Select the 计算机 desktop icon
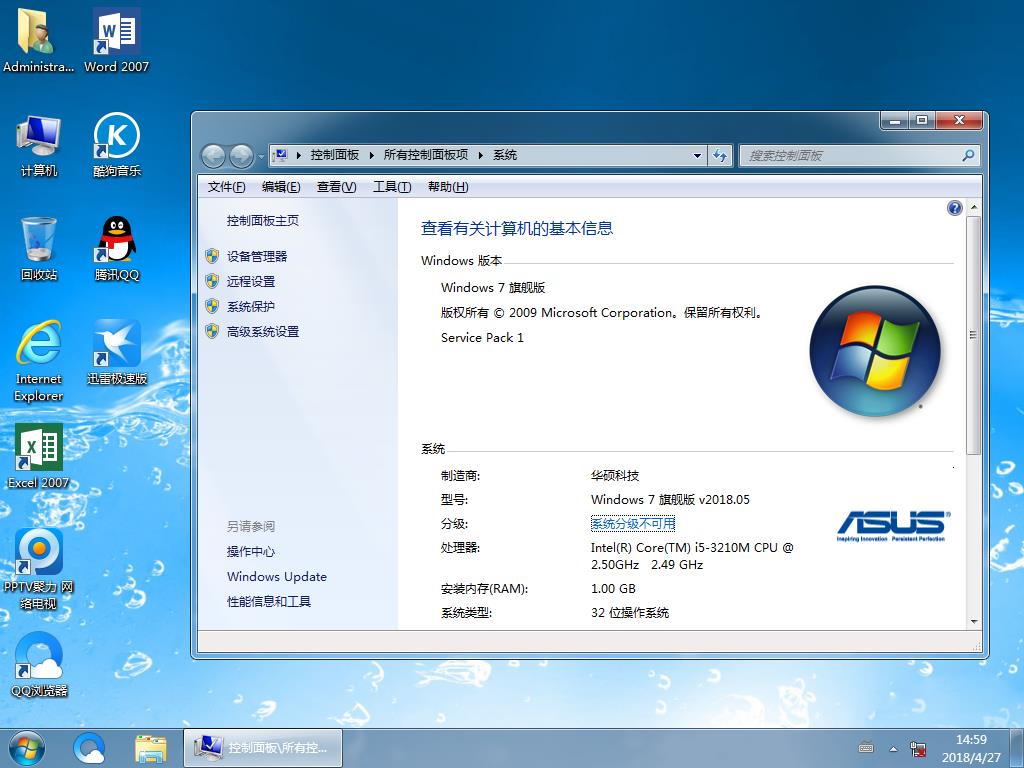 click(39, 146)
